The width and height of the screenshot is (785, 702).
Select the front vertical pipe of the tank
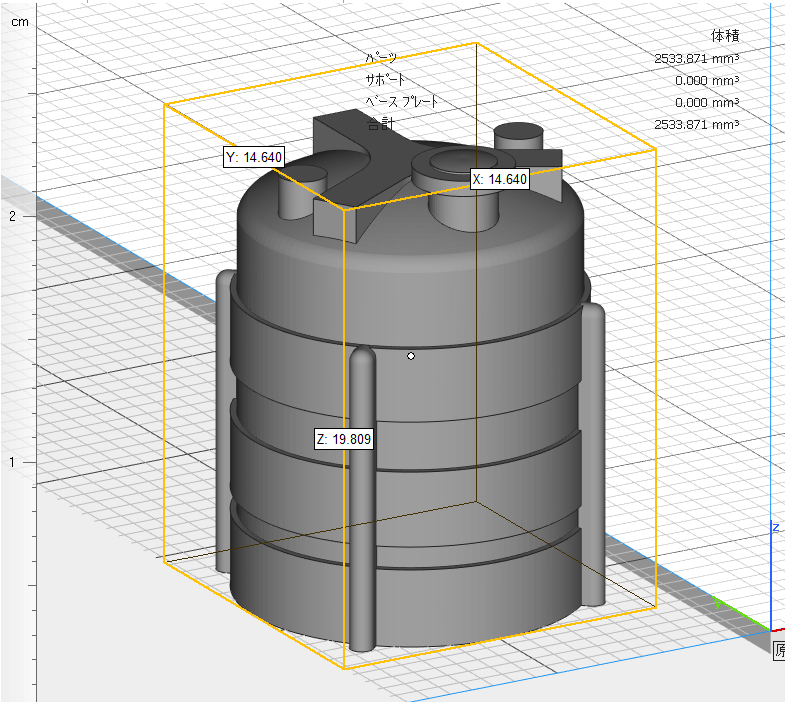362,500
